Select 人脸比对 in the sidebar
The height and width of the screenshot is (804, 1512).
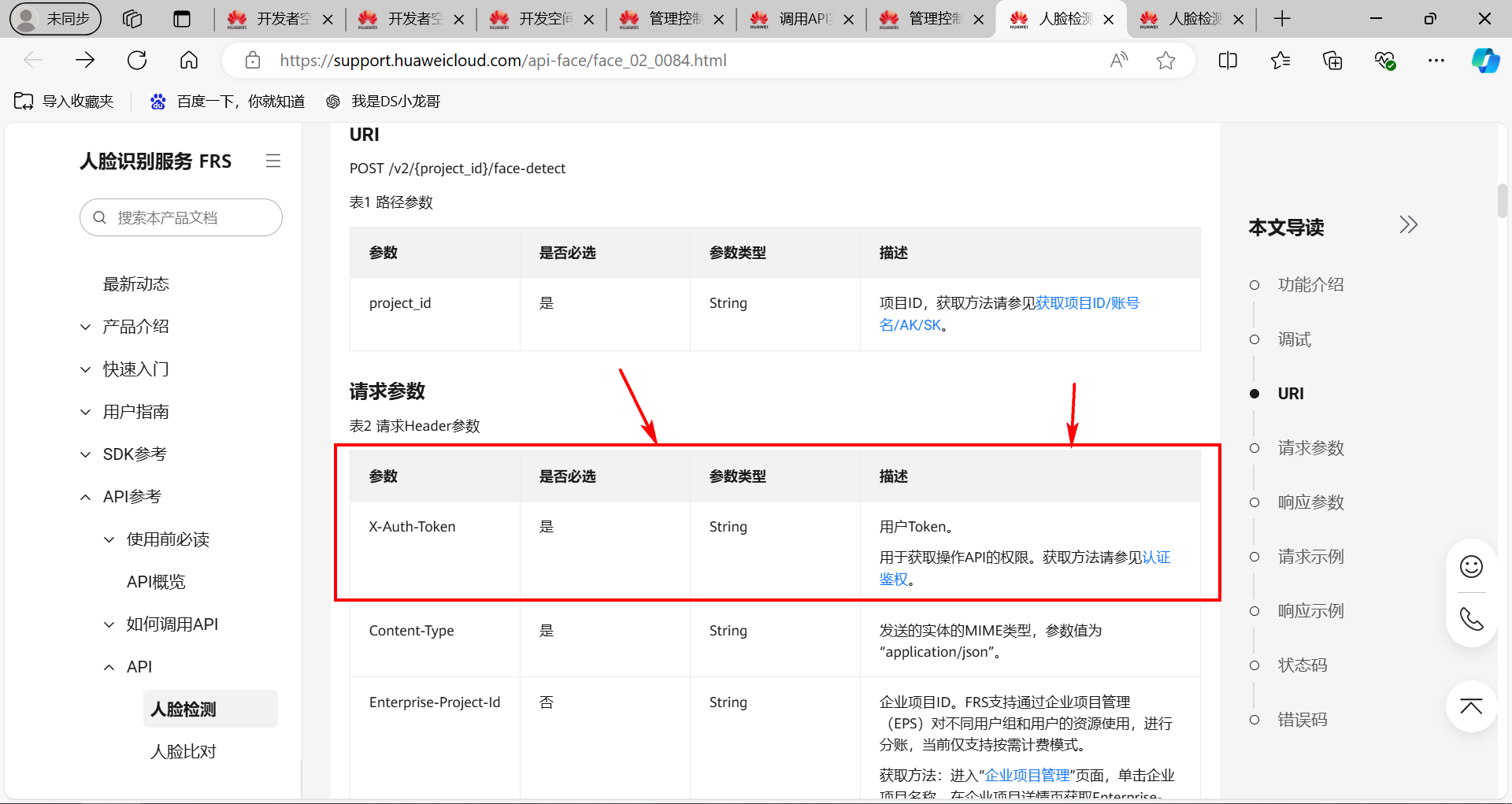183,751
